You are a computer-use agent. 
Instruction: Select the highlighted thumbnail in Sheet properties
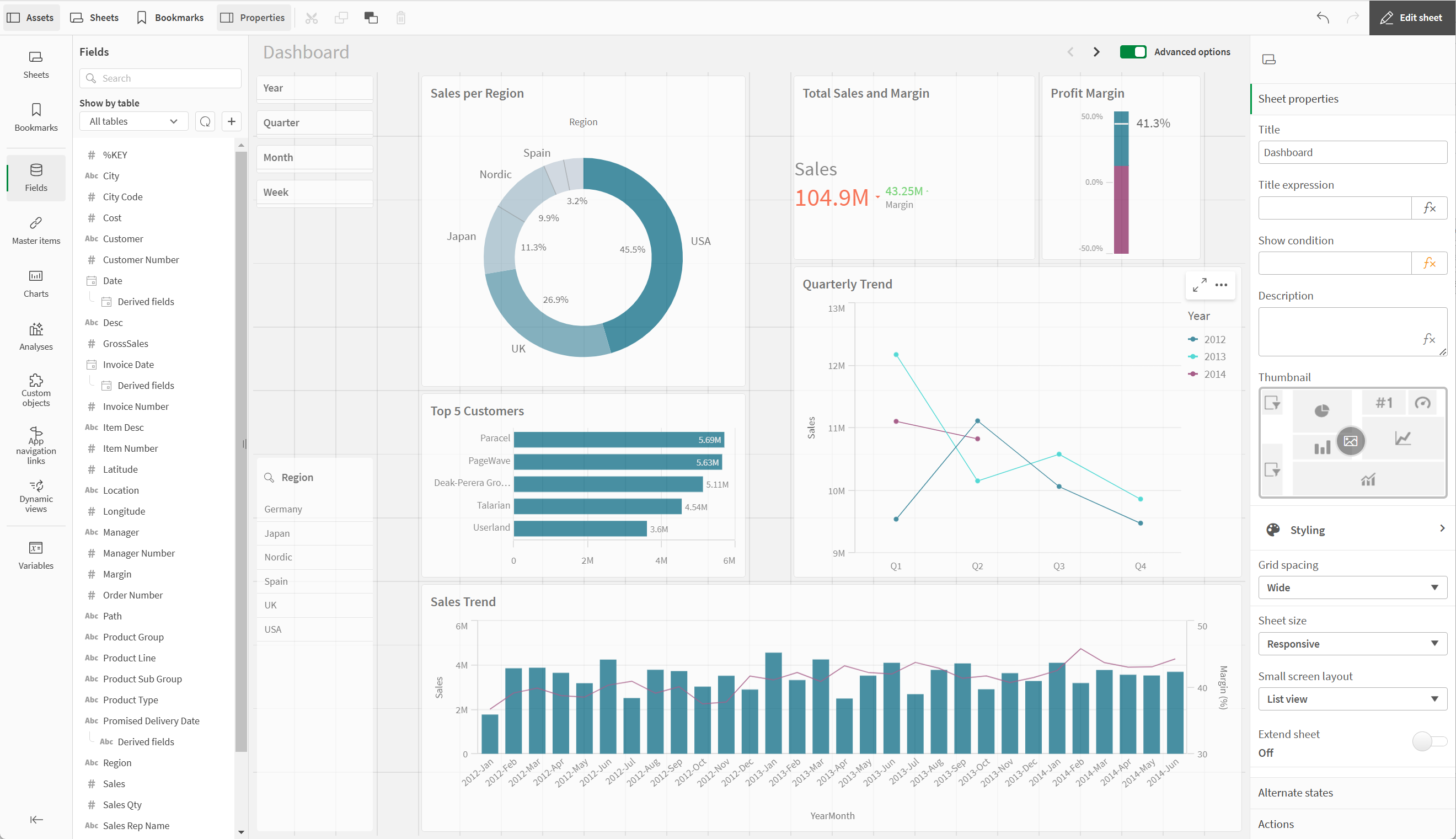(1352, 441)
